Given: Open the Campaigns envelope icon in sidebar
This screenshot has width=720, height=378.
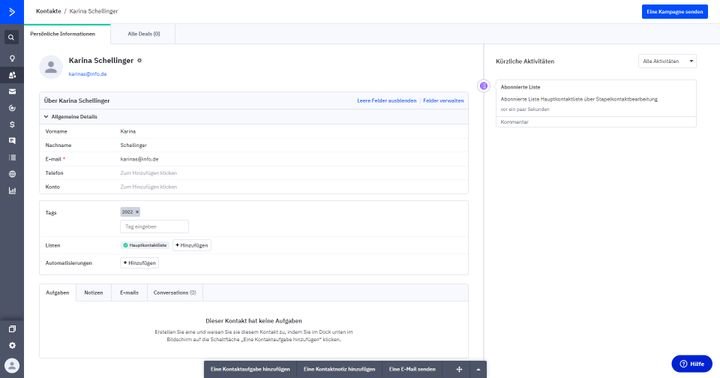Looking at the screenshot, I should [x=12, y=92].
